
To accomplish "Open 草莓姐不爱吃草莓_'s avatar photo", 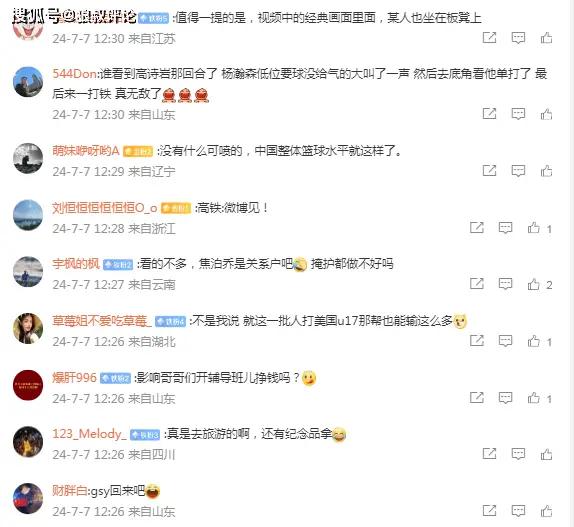I will [x=28, y=328].
